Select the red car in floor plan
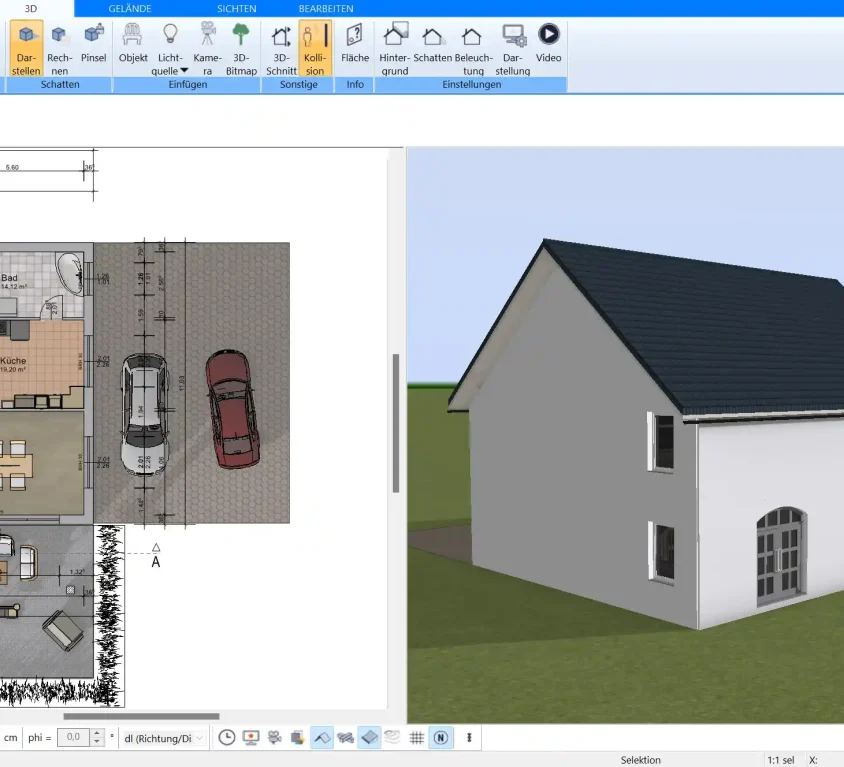Image resolution: width=844 pixels, height=767 pixels. point(233,409)
